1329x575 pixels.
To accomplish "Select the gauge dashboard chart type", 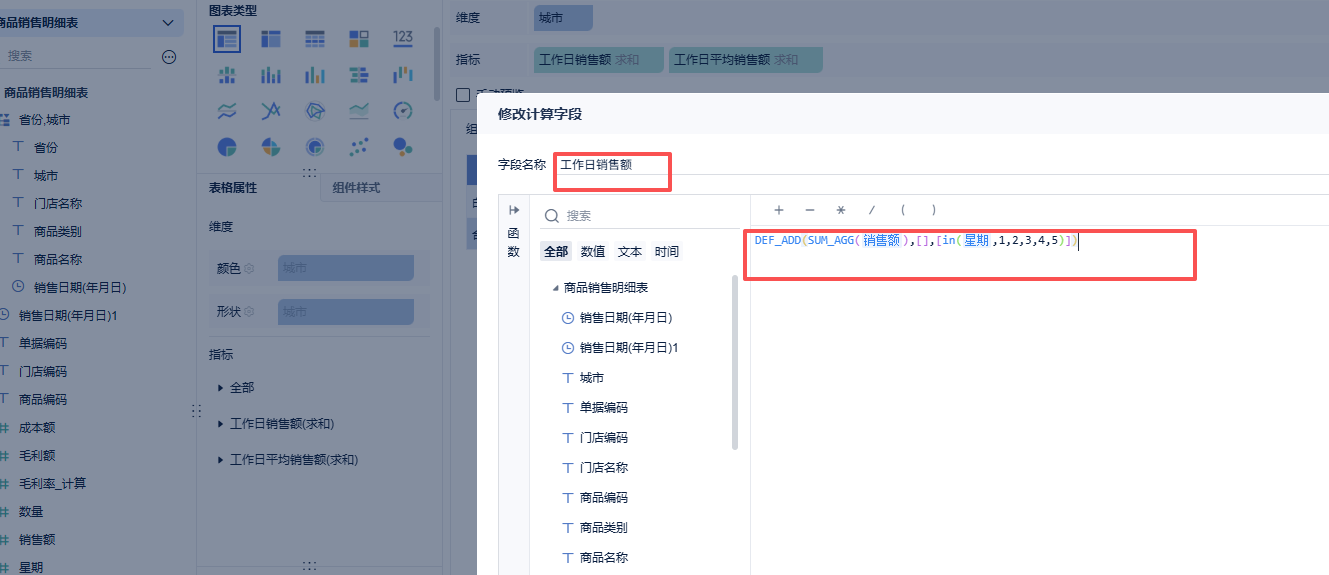I will pos(403,111).
